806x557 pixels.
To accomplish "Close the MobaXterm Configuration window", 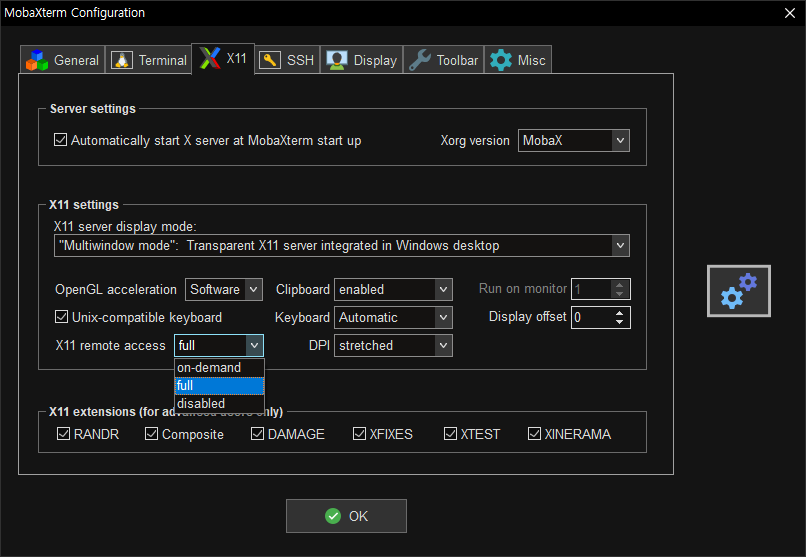I will tap(790, 13).
